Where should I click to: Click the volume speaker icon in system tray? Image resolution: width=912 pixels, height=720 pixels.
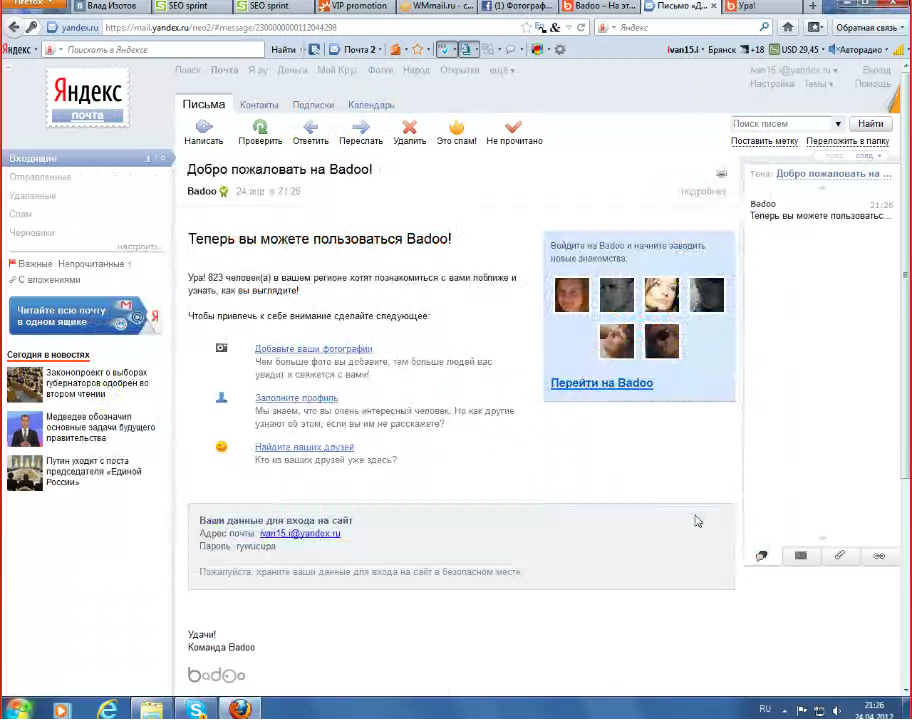point(836,710)
